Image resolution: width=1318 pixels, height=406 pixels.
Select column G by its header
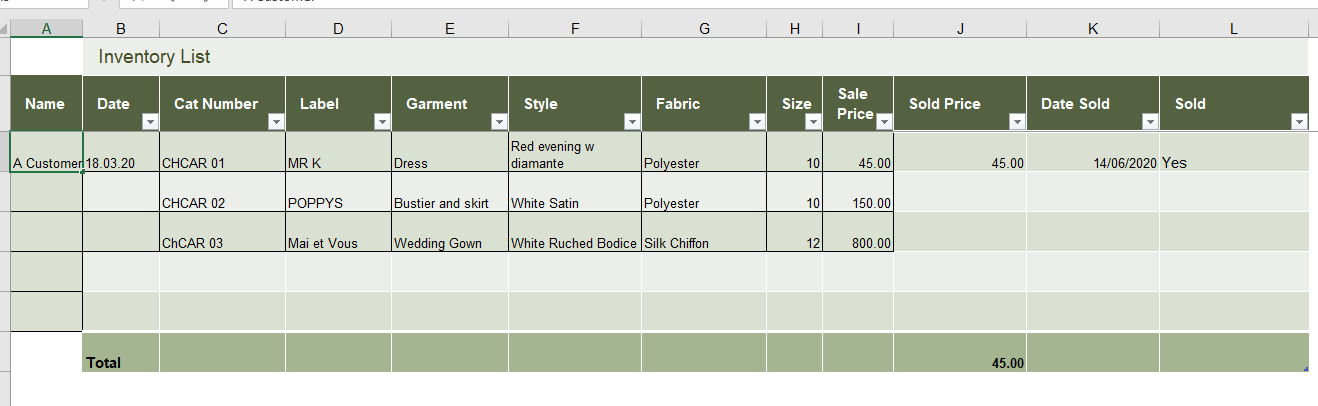pos(704,29)
